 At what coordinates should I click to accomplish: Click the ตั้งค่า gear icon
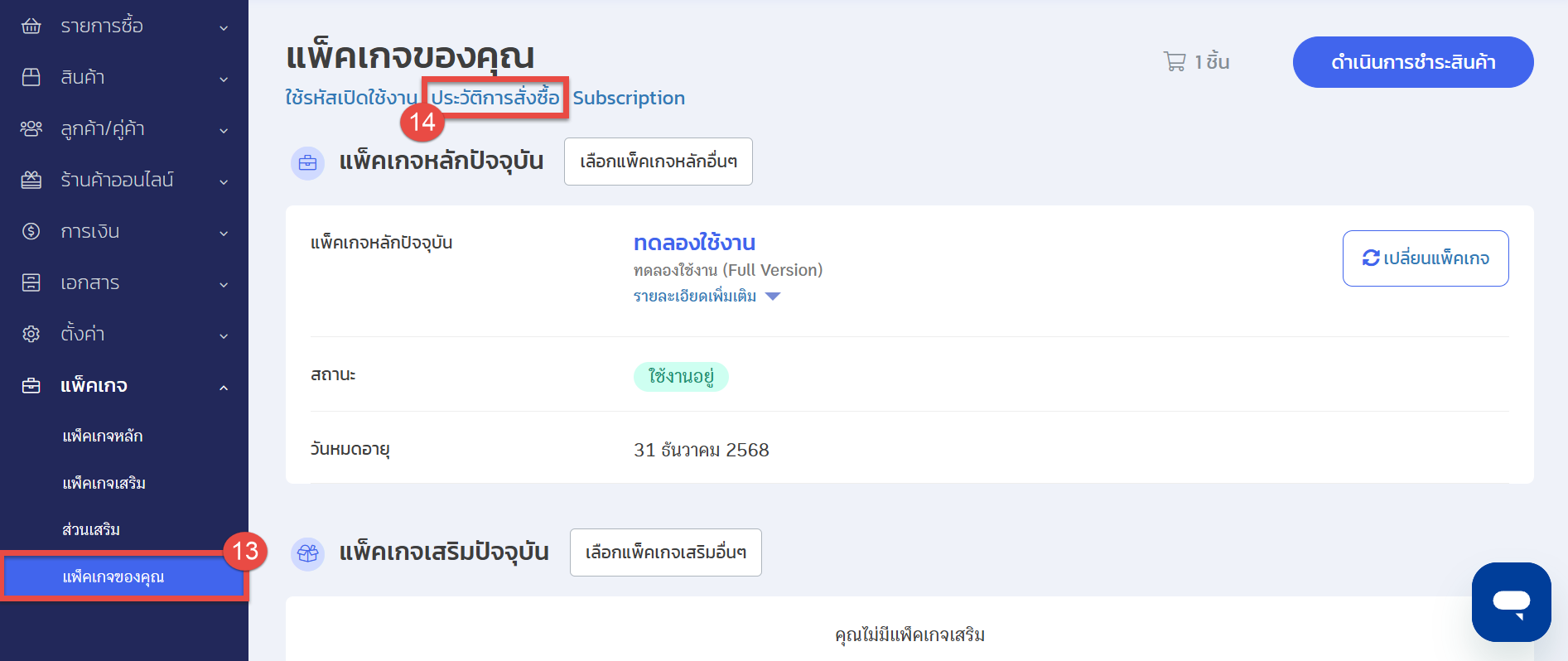[x=31, y=335]
